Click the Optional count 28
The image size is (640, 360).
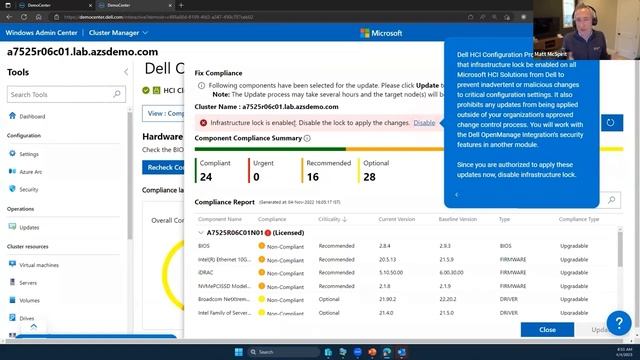click(369, 177)
